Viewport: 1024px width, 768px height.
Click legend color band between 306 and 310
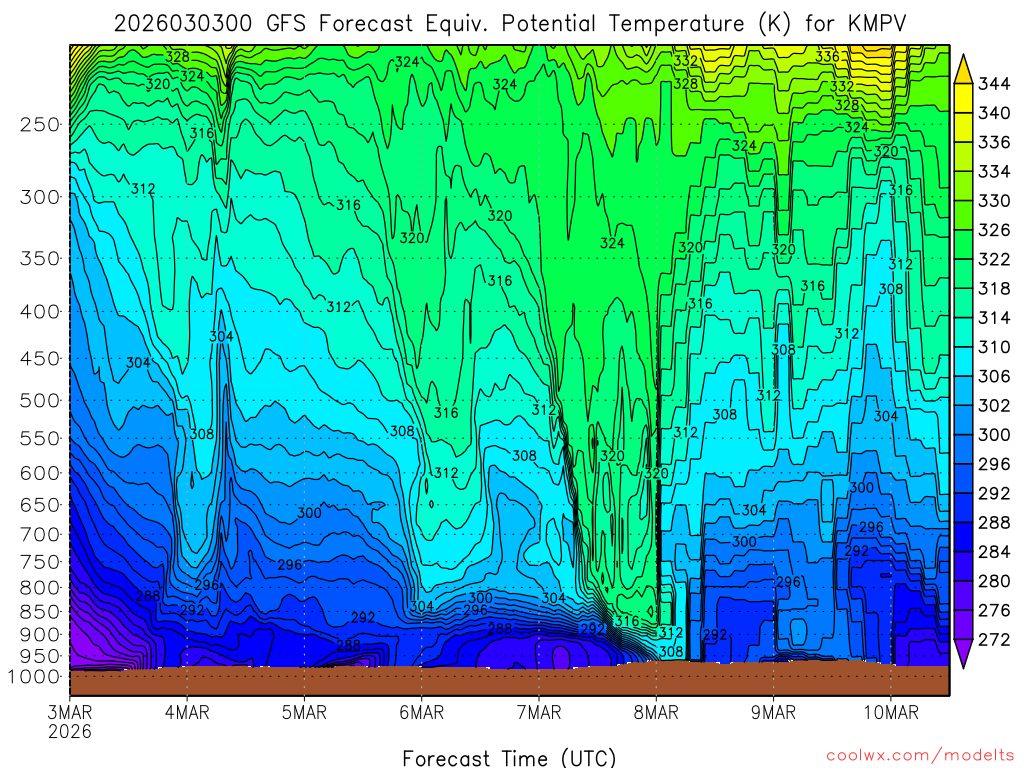[x=963, y=361]
